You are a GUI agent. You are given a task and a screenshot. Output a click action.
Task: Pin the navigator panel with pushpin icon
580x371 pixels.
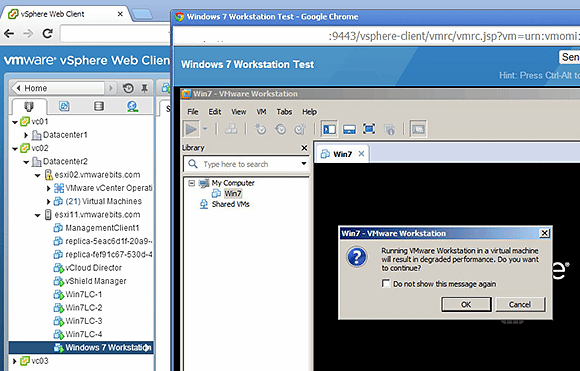click(145, 88)
